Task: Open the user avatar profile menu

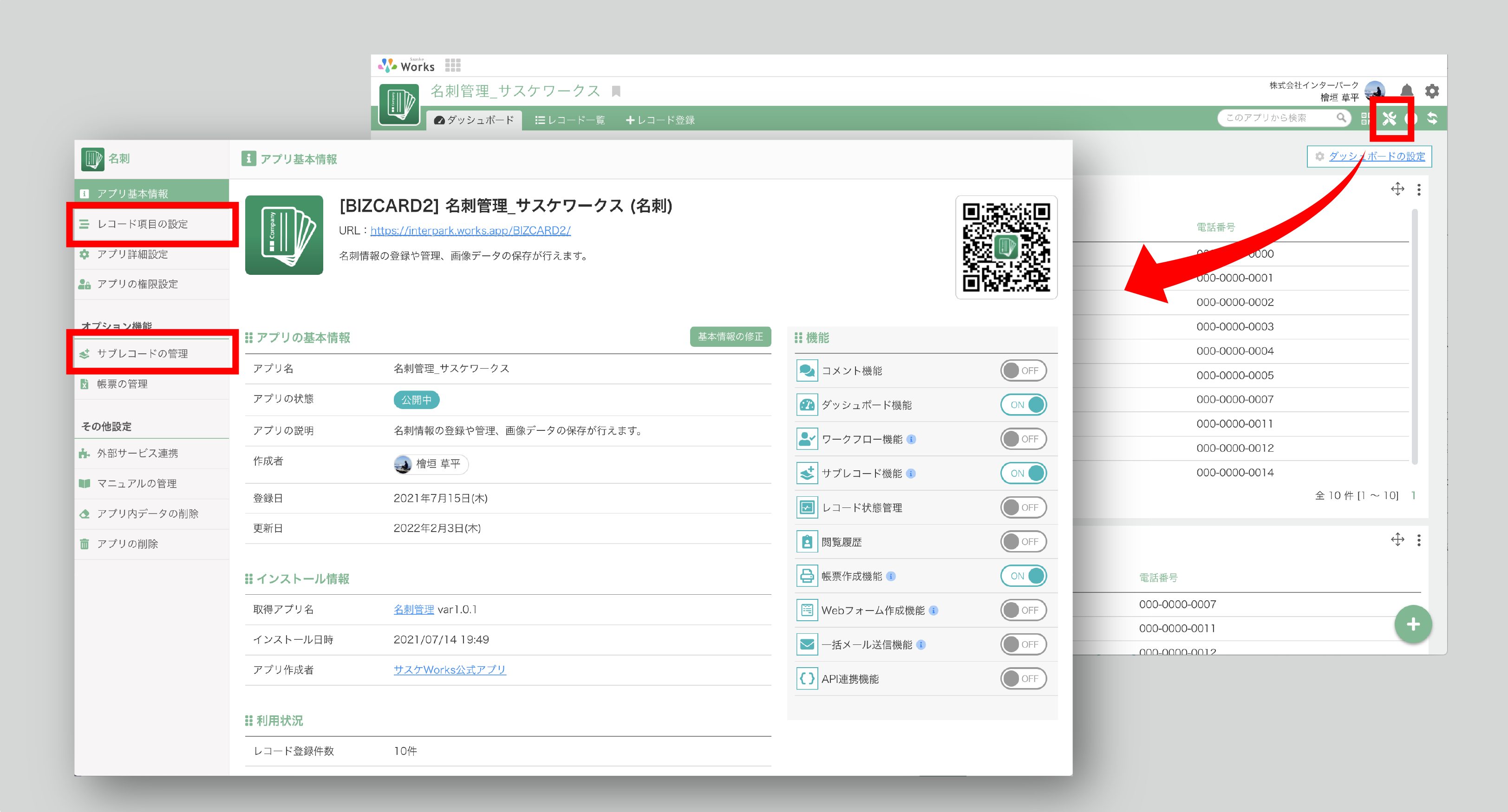Action: click(x=1375, y=91)
